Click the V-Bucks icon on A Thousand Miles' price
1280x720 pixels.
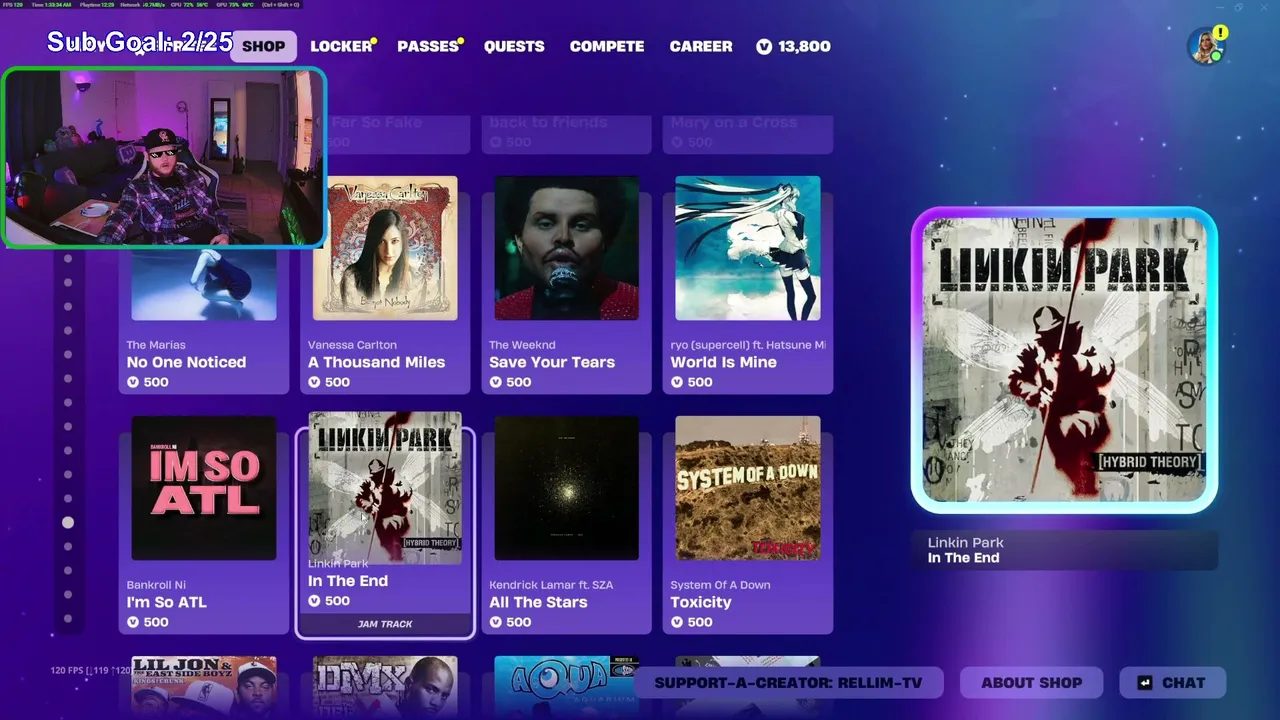pos(314,382)
